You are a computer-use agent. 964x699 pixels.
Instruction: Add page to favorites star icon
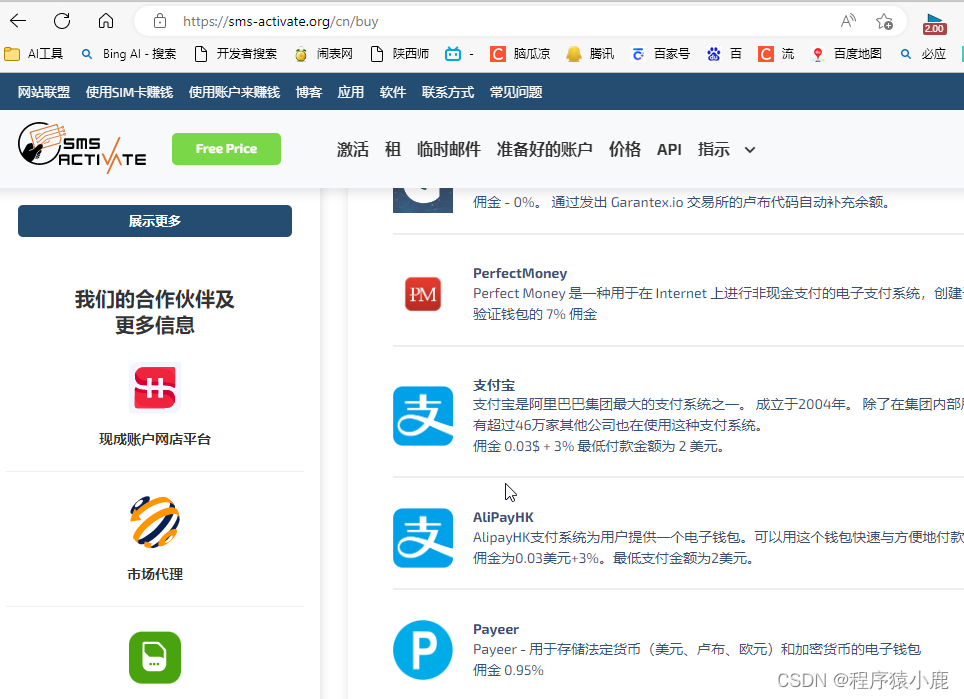coord(884,22)
